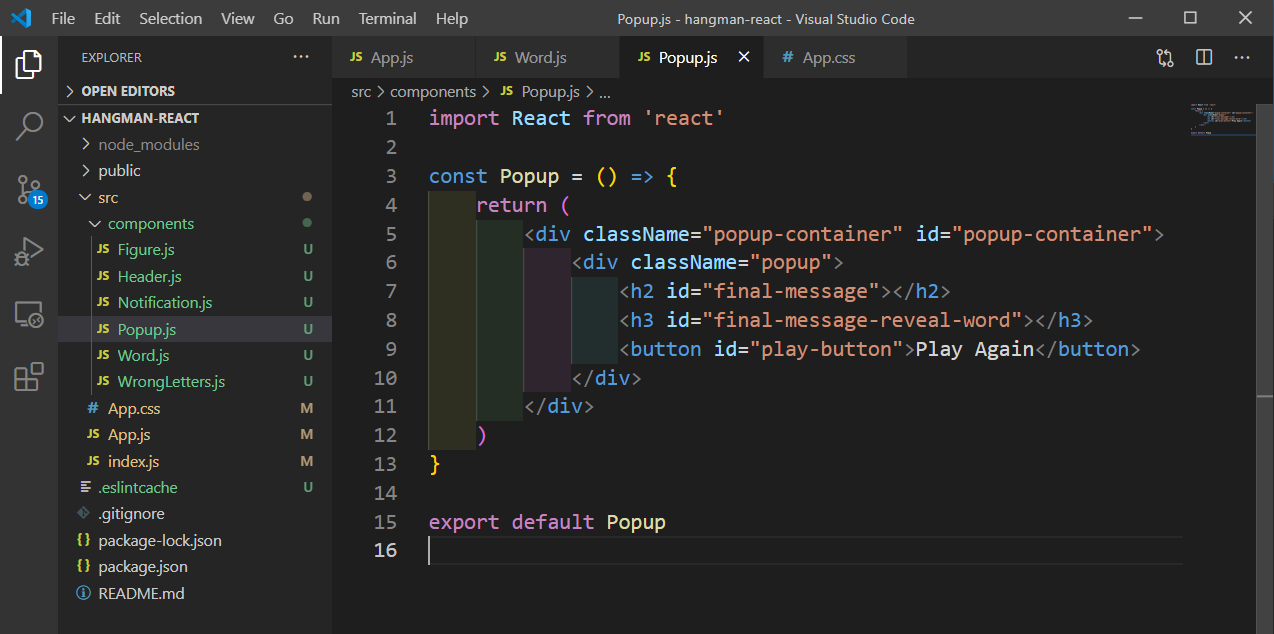Click the components breadcrumb segment

432,91
